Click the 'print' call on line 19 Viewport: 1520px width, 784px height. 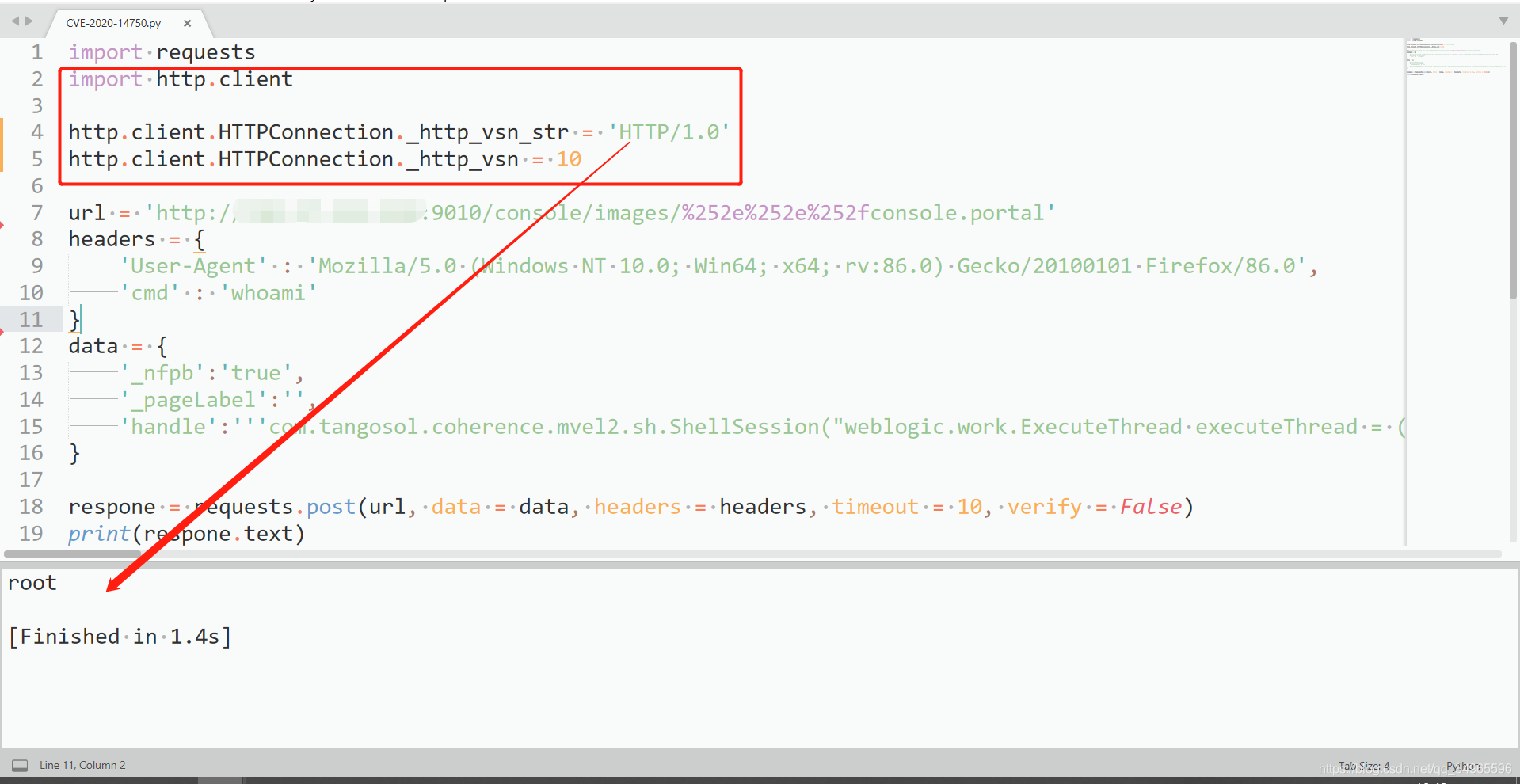[x=99, y=535]
